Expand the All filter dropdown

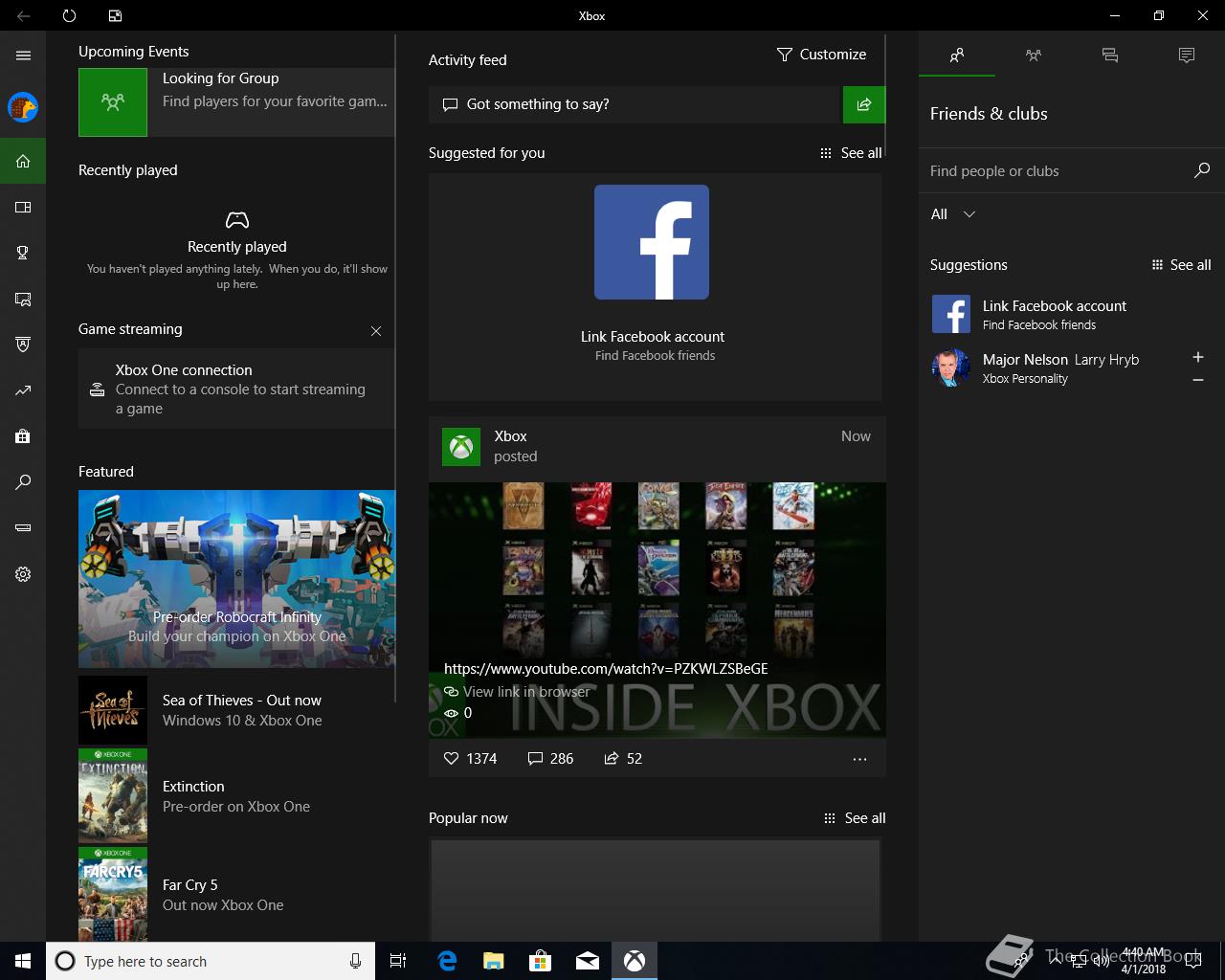953,214
